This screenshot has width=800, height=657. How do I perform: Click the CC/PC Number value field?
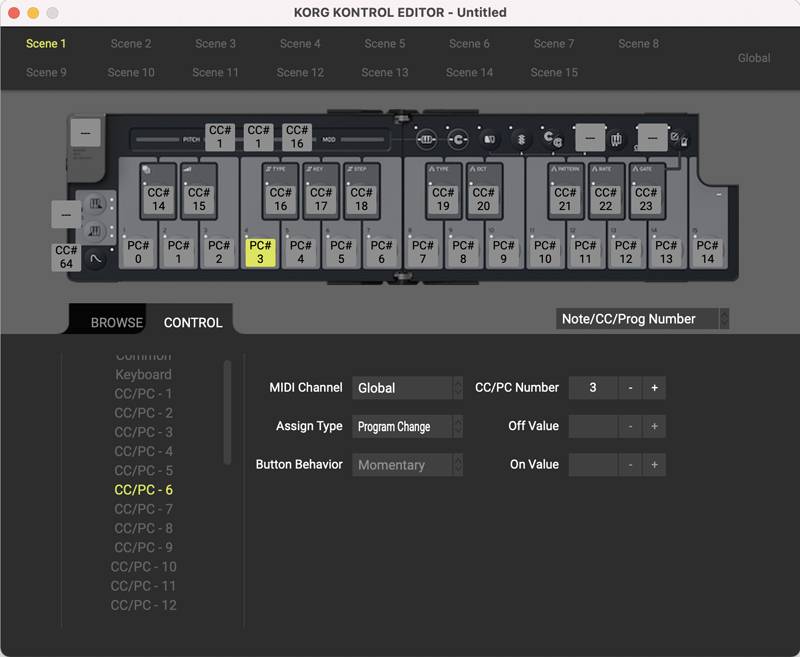[x=593, y=388]
